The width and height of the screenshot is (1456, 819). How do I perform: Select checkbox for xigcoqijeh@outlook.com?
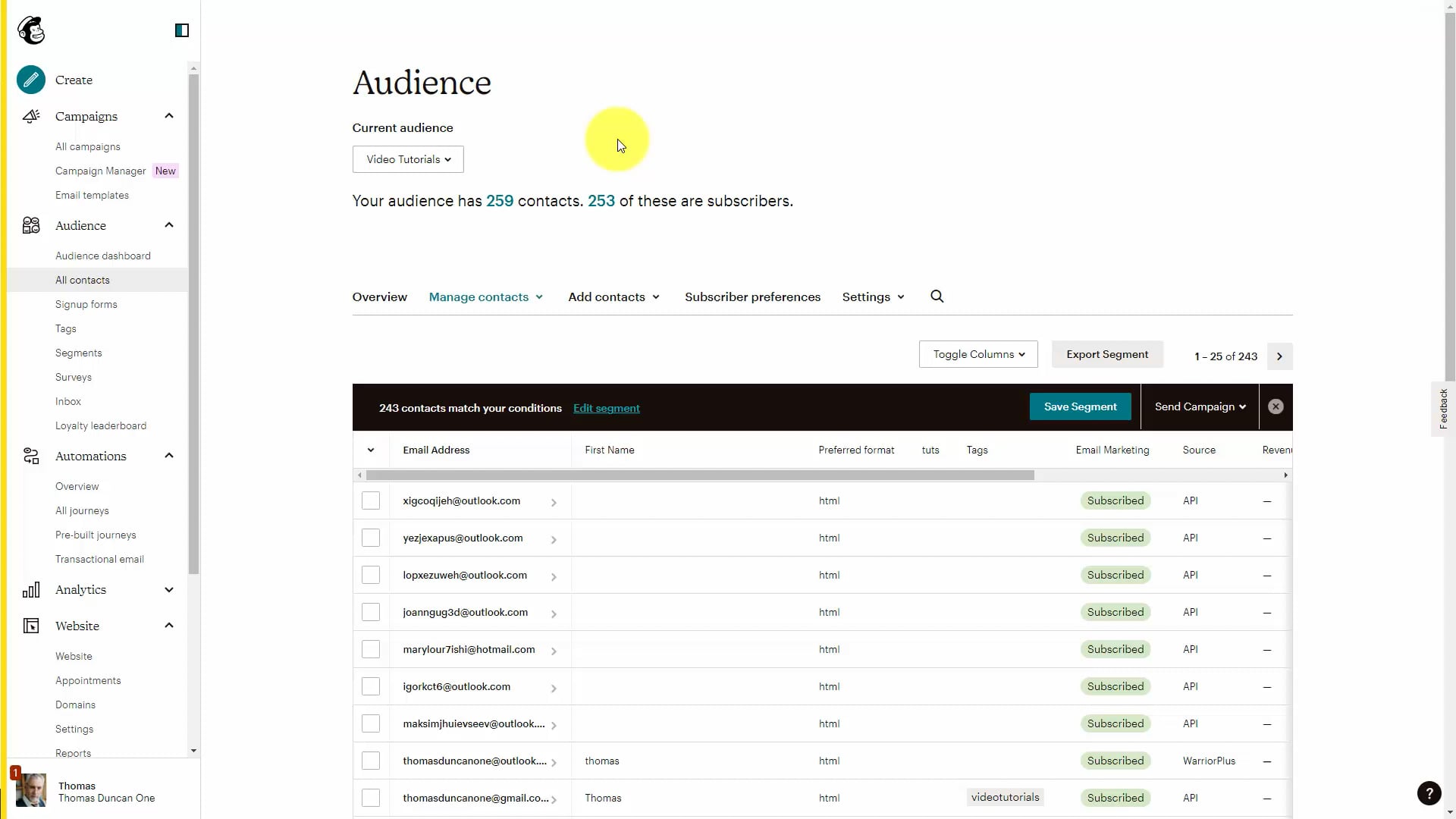point(371,500)
